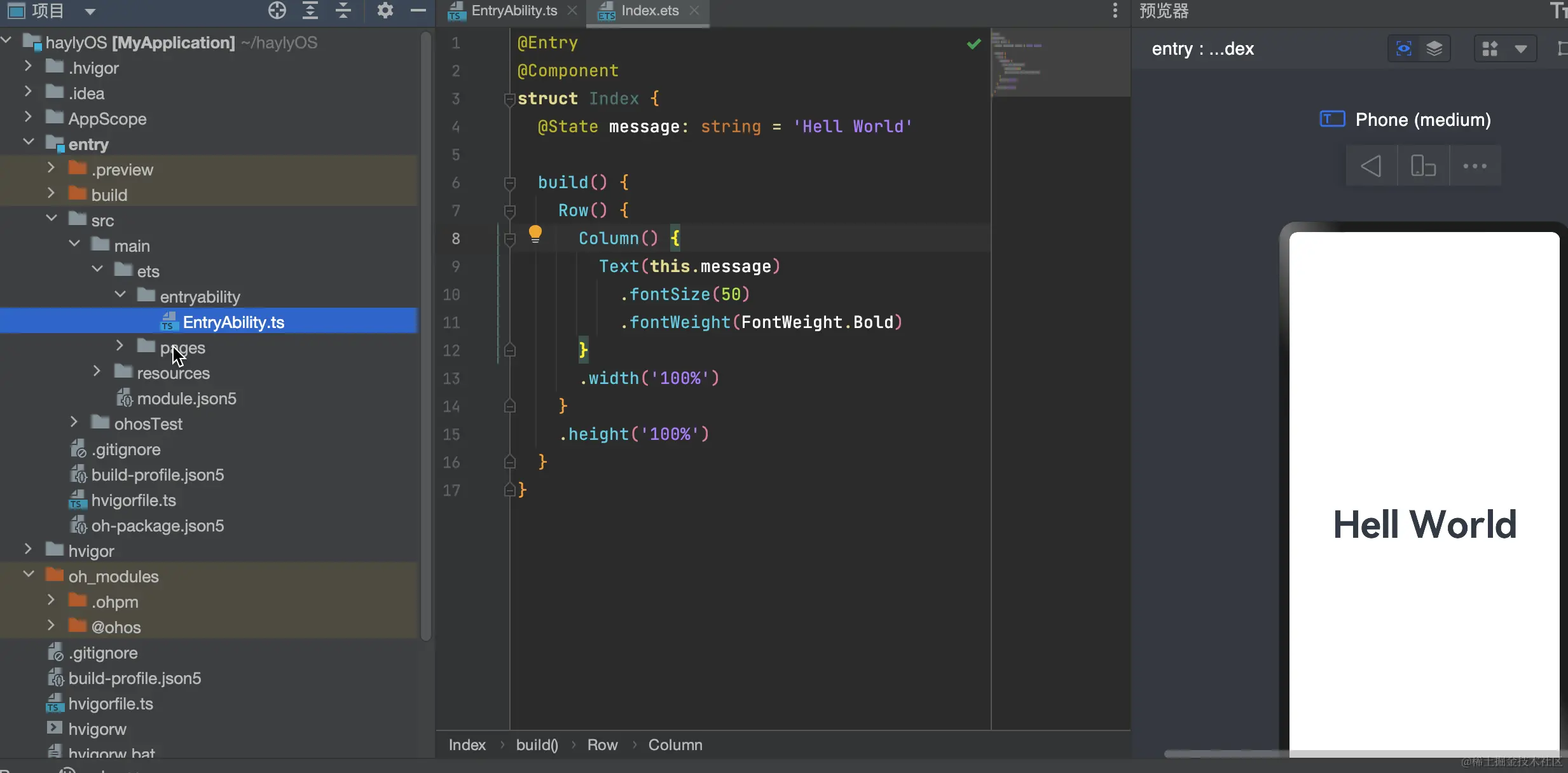Open module.json5 in the project tree
Screen dimensions: 1568x773
click(x=186, y=399)
